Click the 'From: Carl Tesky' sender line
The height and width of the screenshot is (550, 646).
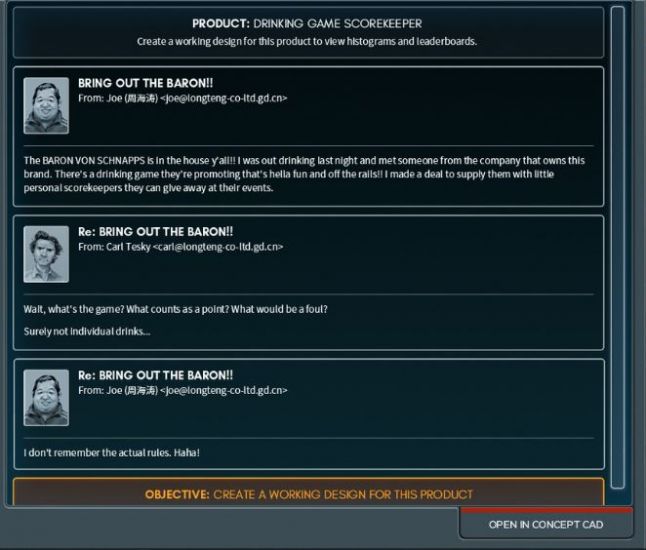[115, 246]
